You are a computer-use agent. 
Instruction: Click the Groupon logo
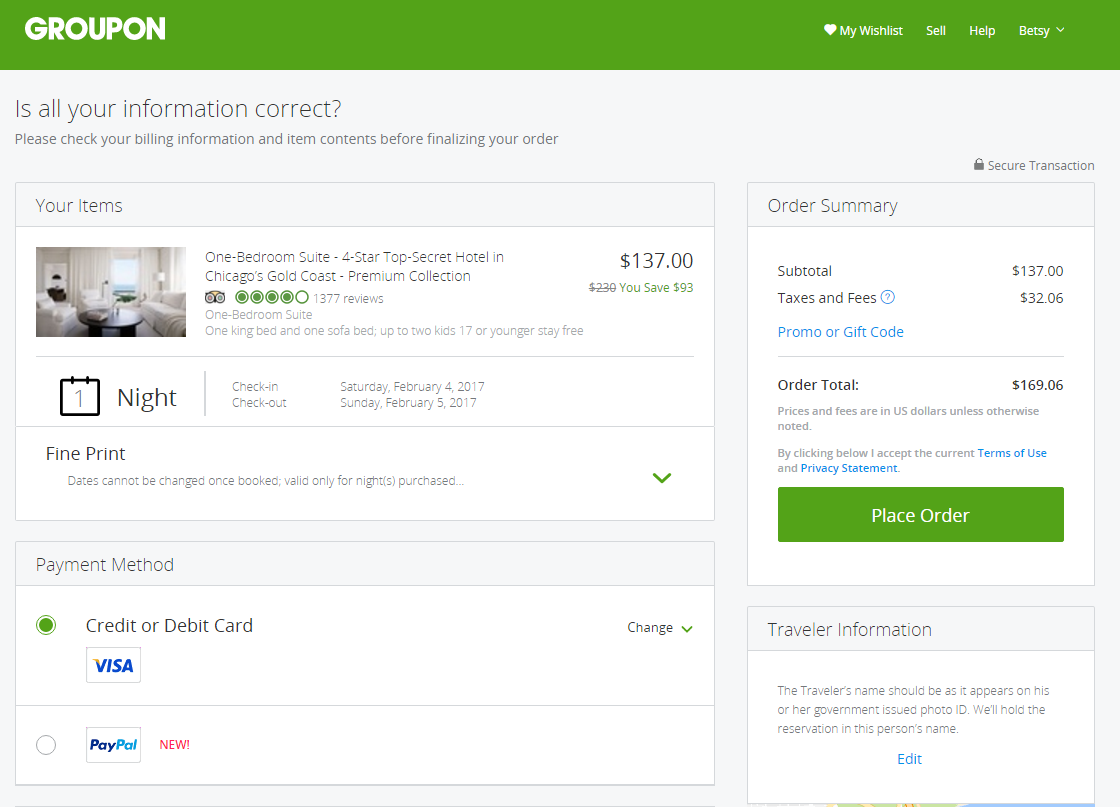click(96, 29)
